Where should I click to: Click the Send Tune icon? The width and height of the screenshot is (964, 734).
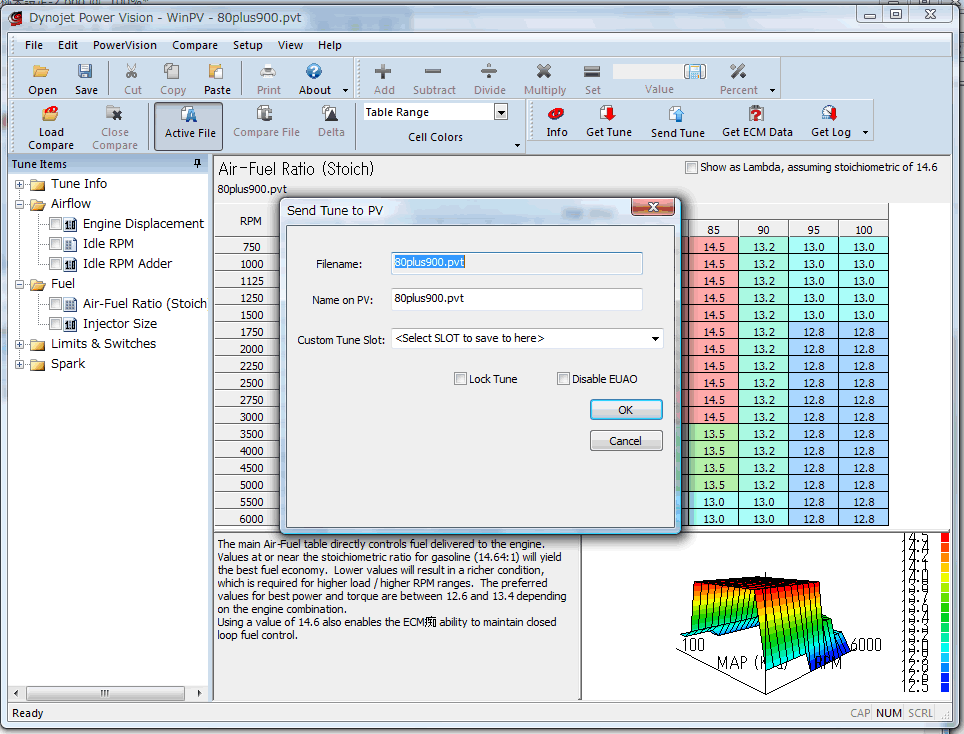click(677, 114)
